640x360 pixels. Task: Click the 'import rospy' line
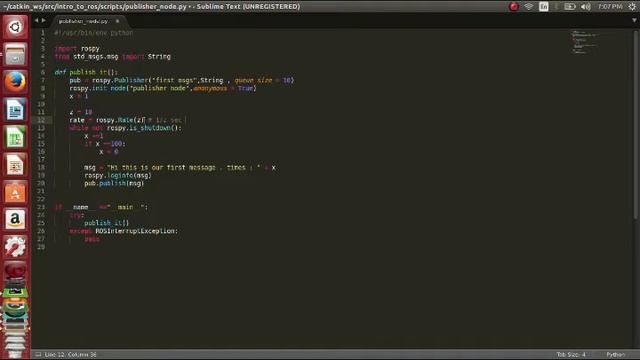[x=77, y=49]
